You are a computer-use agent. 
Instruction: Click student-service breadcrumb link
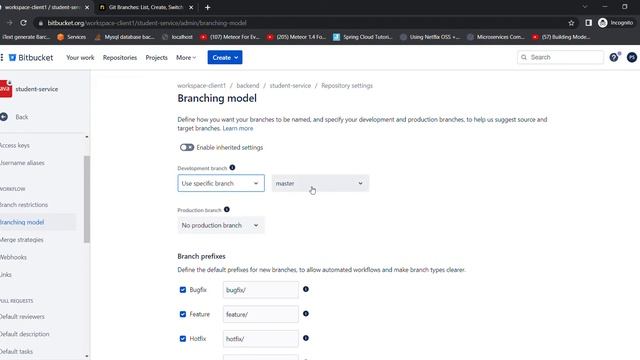290,86
